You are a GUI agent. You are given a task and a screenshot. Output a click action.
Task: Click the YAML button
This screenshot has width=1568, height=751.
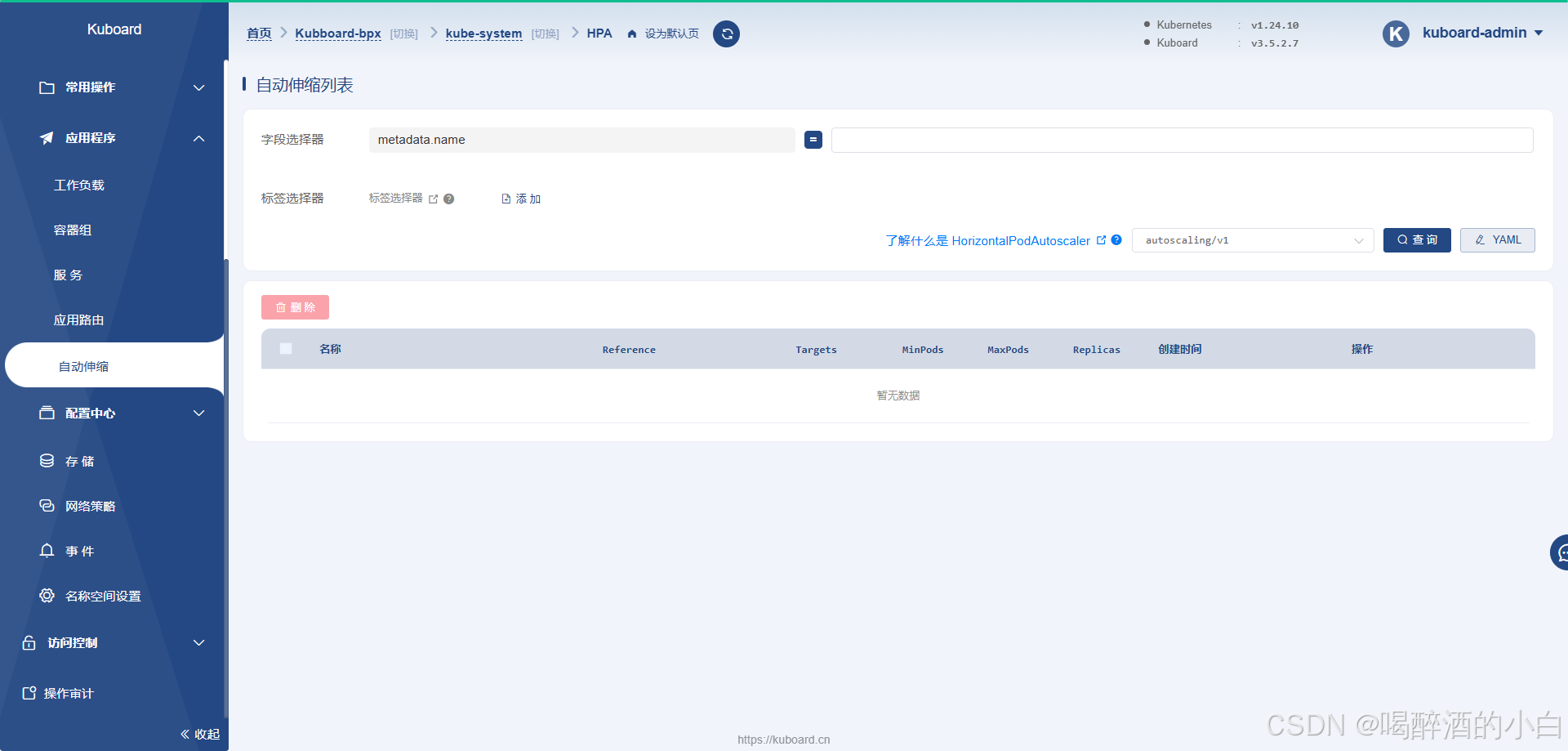coord(1497,240)
